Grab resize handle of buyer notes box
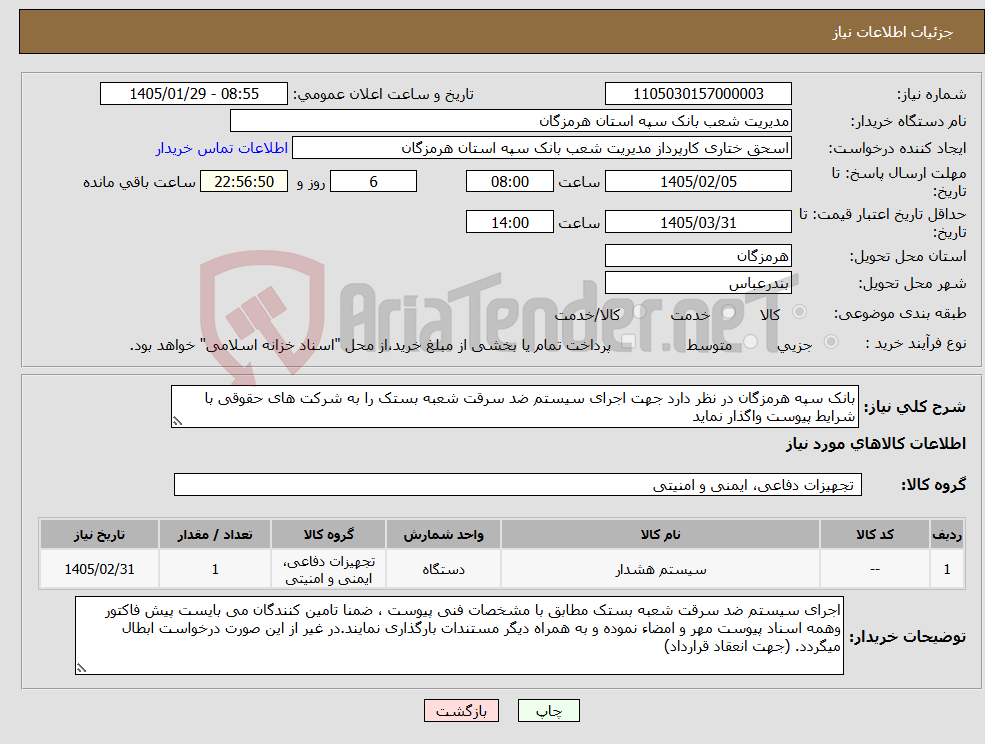This screenshot has height=744, width=985. point(81,669)
